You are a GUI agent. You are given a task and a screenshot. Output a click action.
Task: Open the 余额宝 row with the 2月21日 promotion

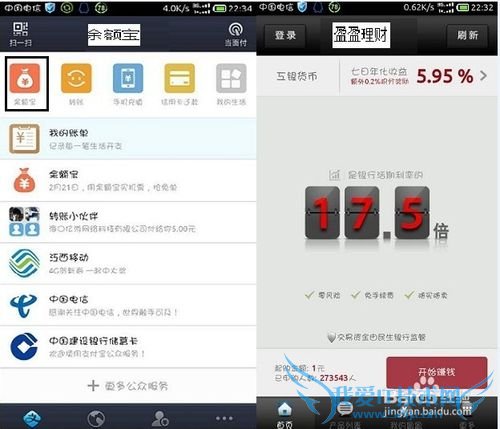(x=128, y=180)
